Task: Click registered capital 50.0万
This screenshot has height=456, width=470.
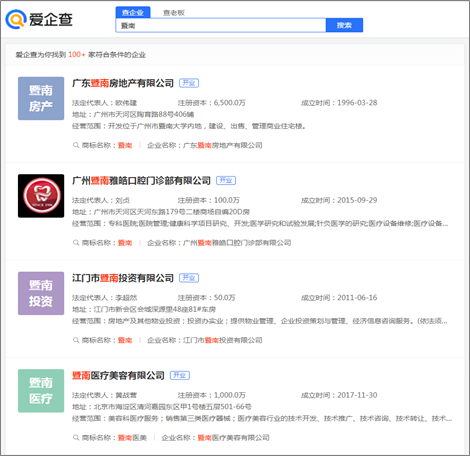Action: pos(225,298)
